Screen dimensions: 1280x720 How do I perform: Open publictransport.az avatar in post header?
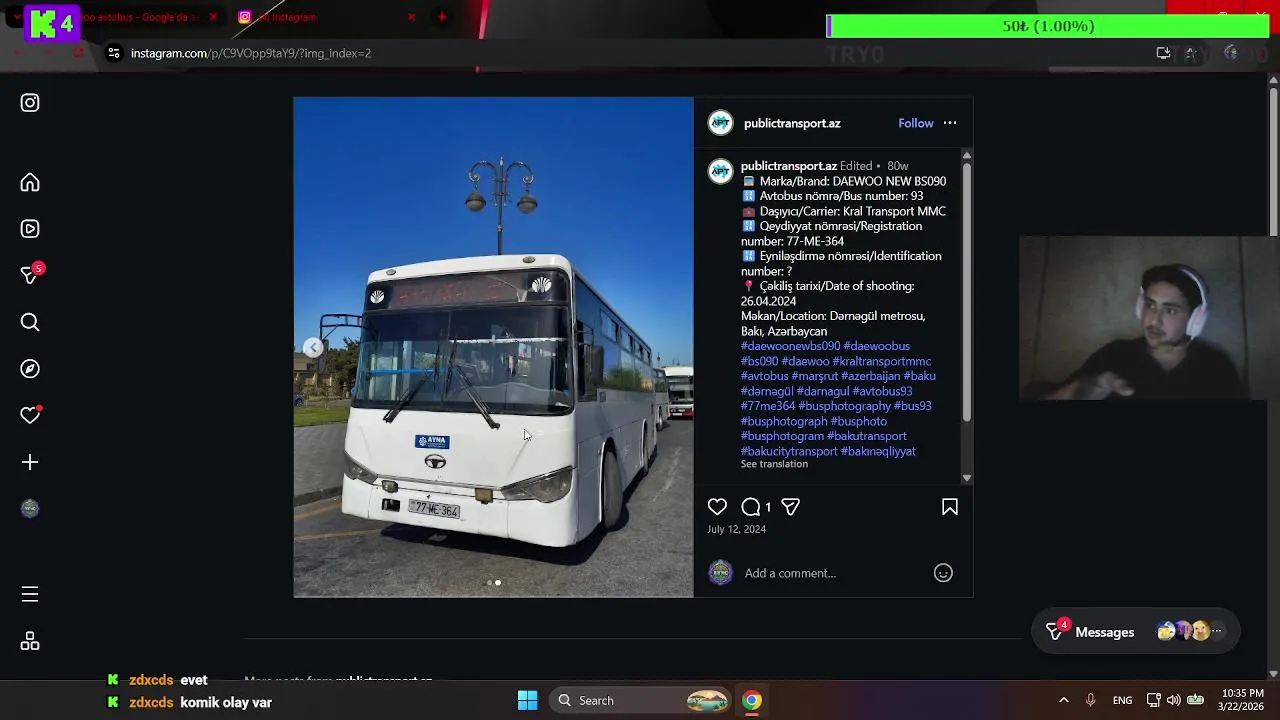[721, 123]
